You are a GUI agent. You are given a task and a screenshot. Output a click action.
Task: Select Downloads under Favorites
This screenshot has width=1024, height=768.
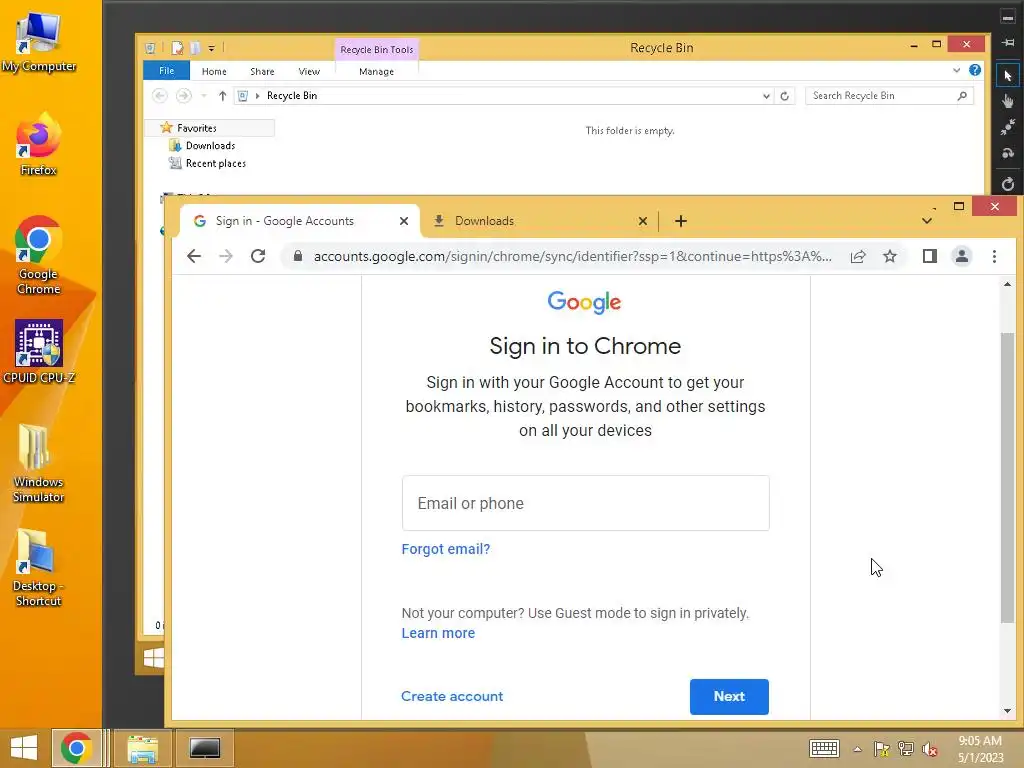pyautogui.click(x=210, y=146)
